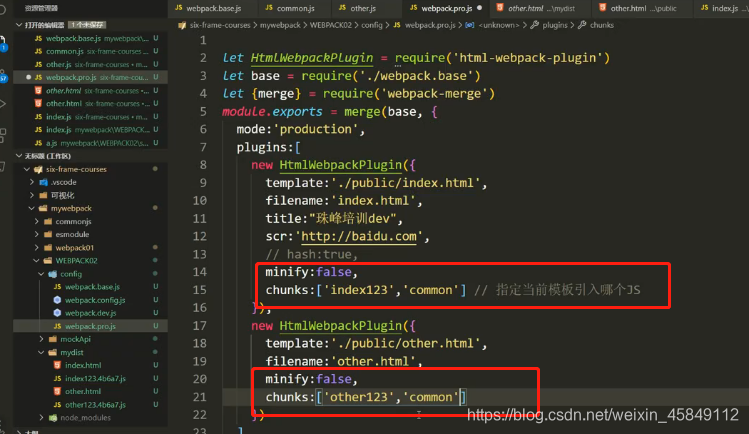Collapse the mywebpack folder

point(32,208)
